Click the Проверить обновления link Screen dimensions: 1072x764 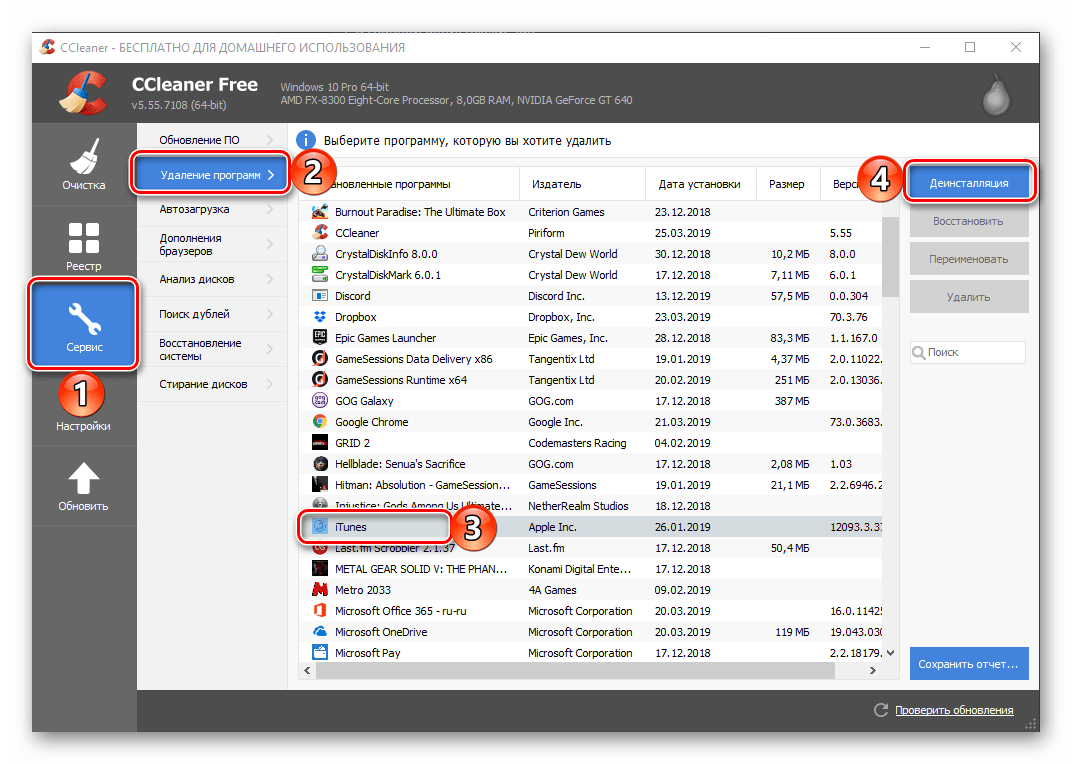tap(953, 710)
